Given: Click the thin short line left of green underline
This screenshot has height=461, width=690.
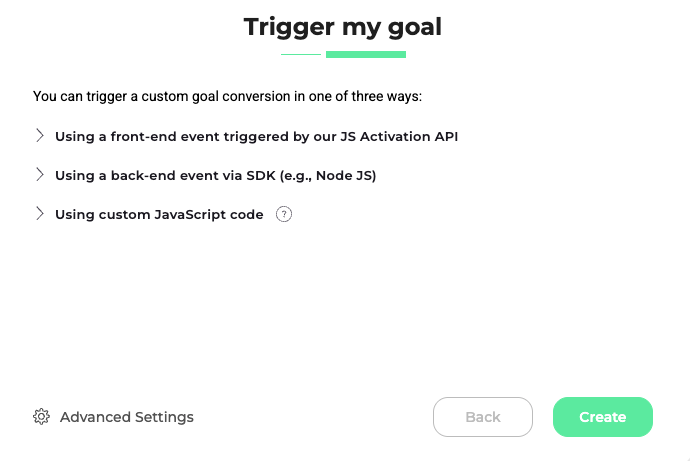Looking at the screenshot, I should [301, 54].
